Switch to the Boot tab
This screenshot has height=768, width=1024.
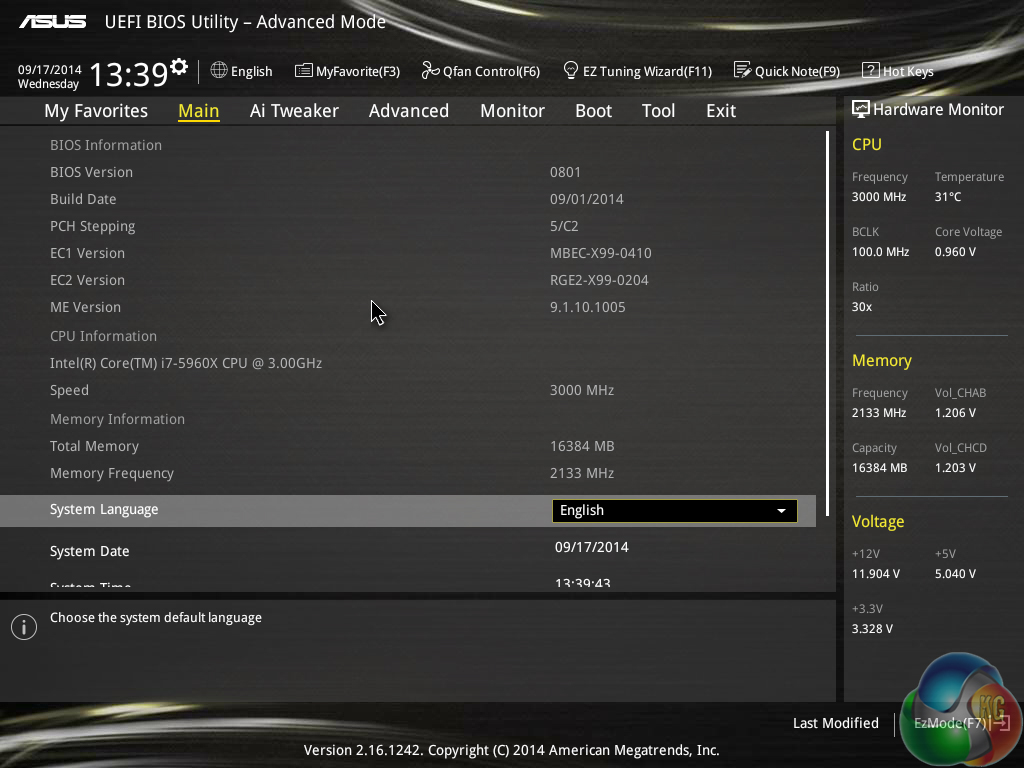click(x=594, y=110)
